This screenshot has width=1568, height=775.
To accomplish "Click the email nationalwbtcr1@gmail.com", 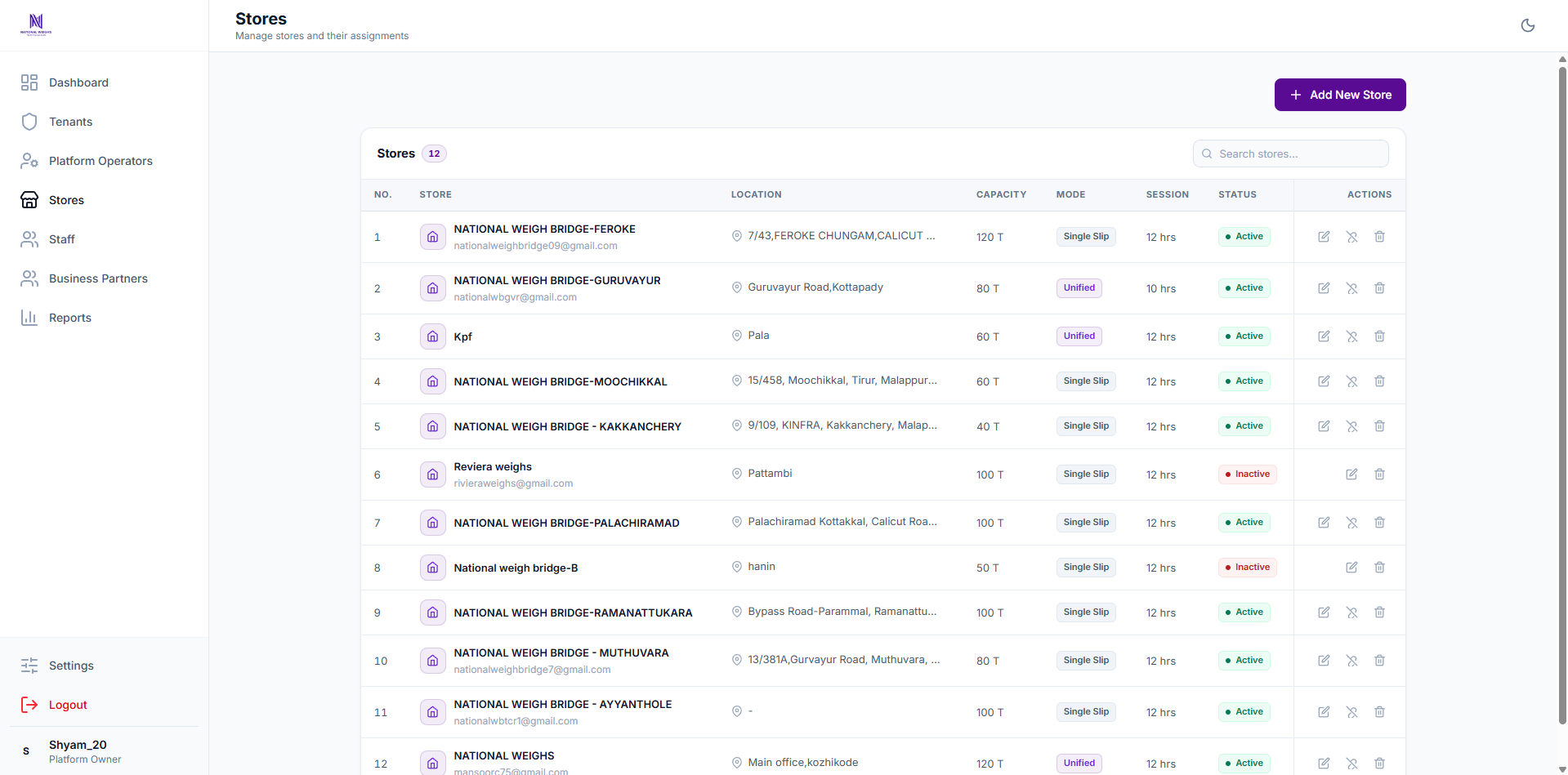I will click(x=516, y=721).
